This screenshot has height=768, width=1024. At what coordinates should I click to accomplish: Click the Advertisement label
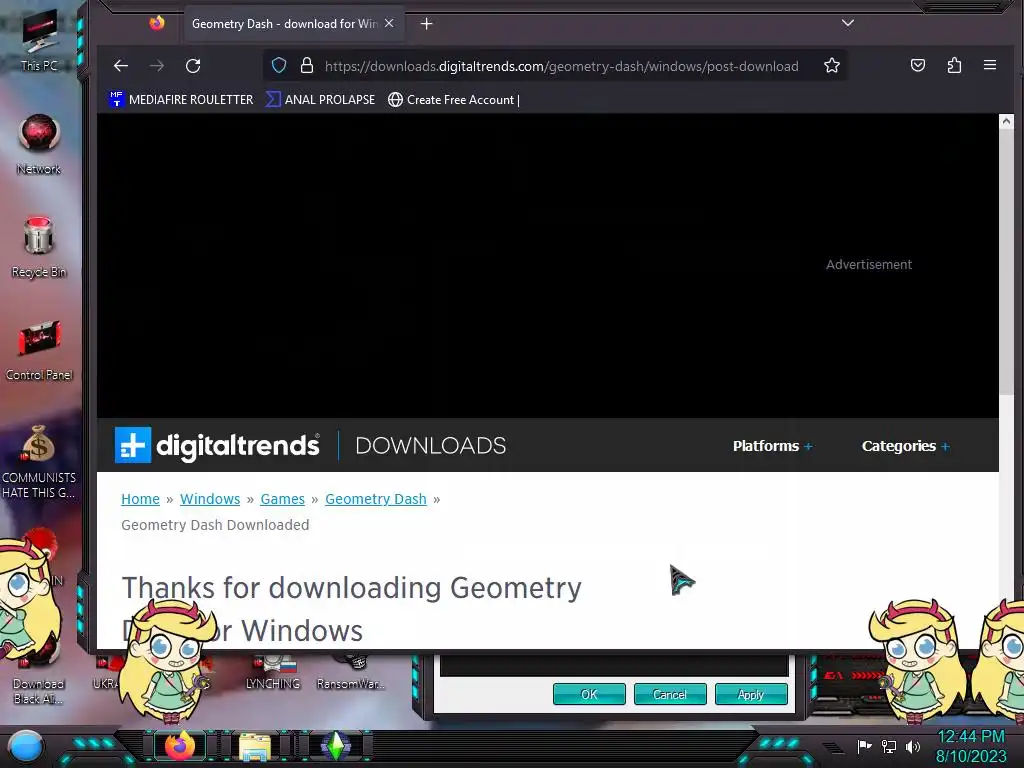pos(869,264)
